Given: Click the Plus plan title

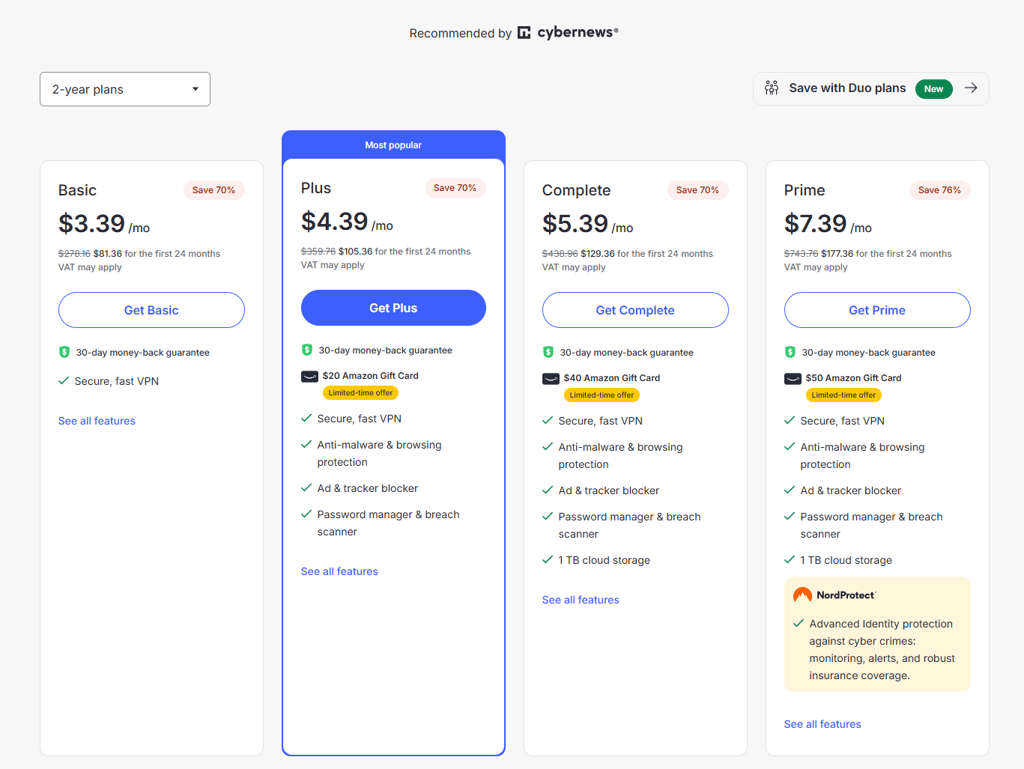Looking at the screenshot, I should [x=316, y=188].
